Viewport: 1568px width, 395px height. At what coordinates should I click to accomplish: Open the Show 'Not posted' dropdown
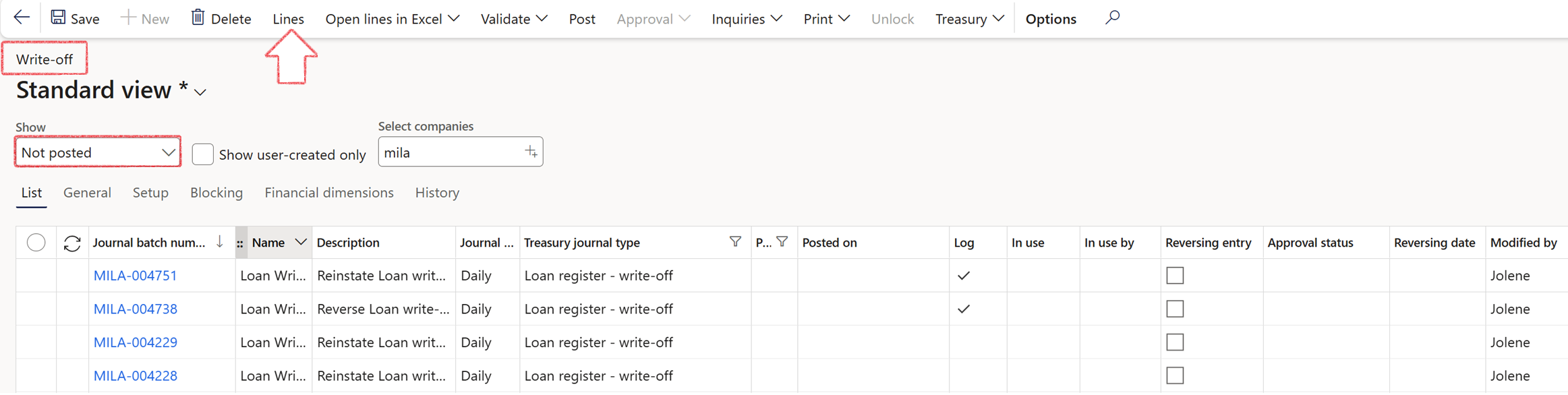(98, 153)
